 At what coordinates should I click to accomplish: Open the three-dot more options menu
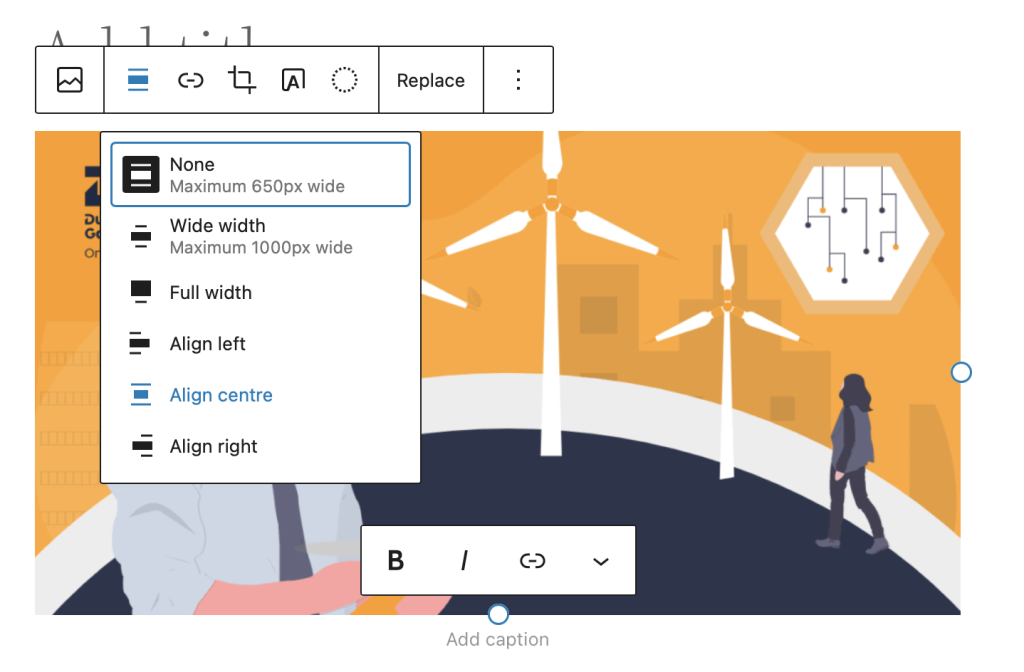coord(518,79)
